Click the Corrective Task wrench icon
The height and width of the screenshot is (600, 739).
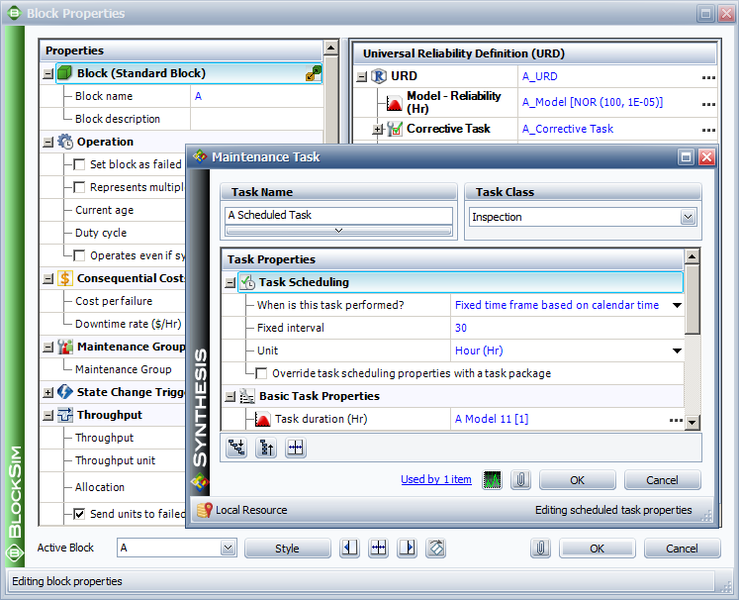(x=394, y=129)
